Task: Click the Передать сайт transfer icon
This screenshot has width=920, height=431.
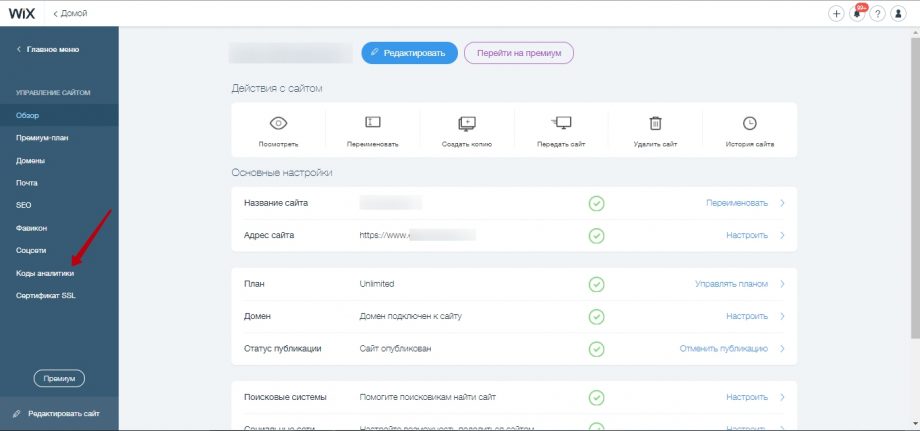Action: pyautogui.click(x=561, y=123)
